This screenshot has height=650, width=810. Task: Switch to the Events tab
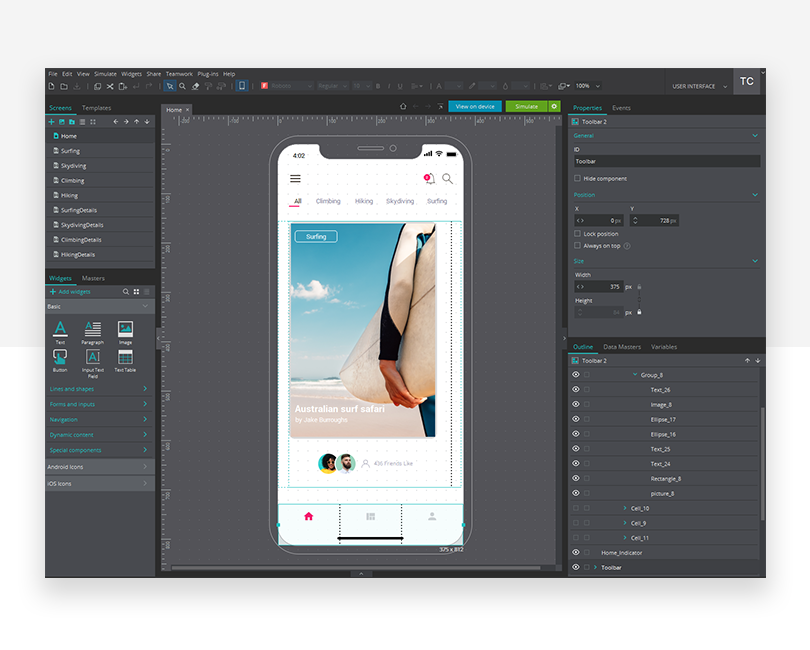click(621, 108)
